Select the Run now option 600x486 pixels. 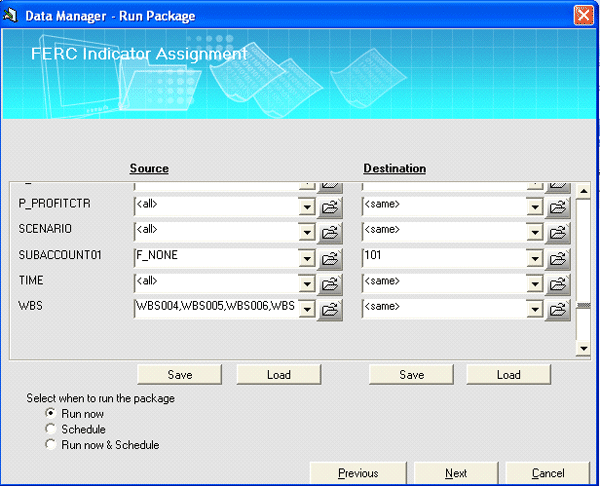[x=50, y=413]
